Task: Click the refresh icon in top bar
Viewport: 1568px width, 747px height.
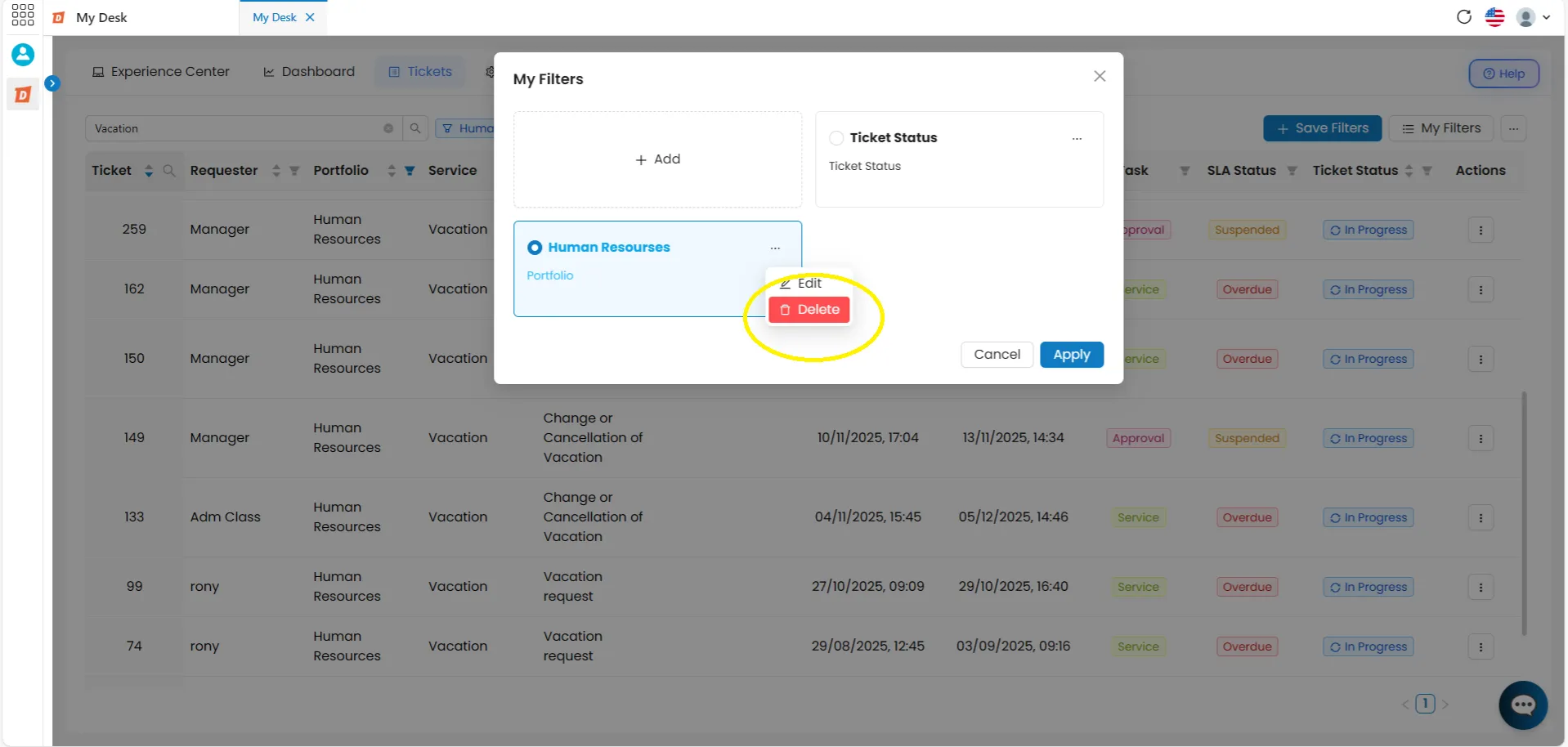Action: (1464, 17)
